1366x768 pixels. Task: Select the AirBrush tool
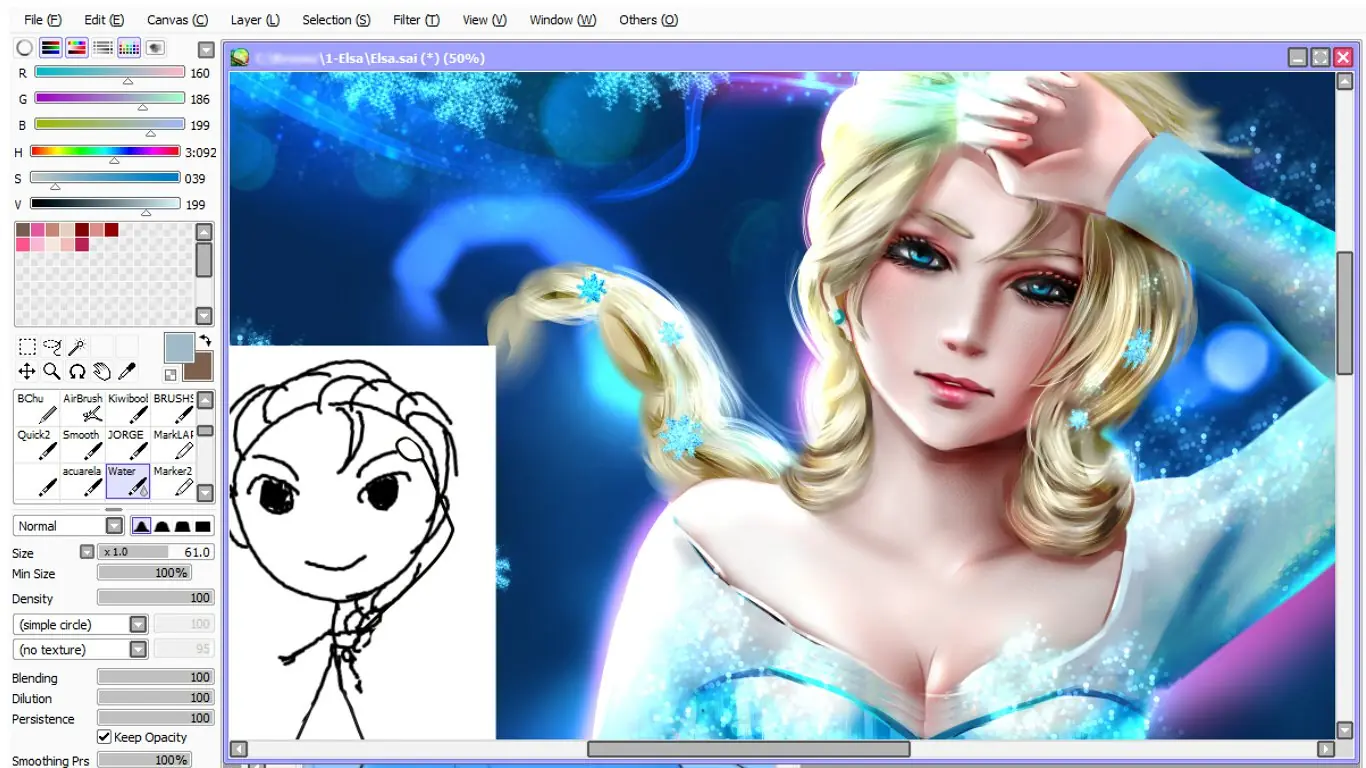coord(83,408)
